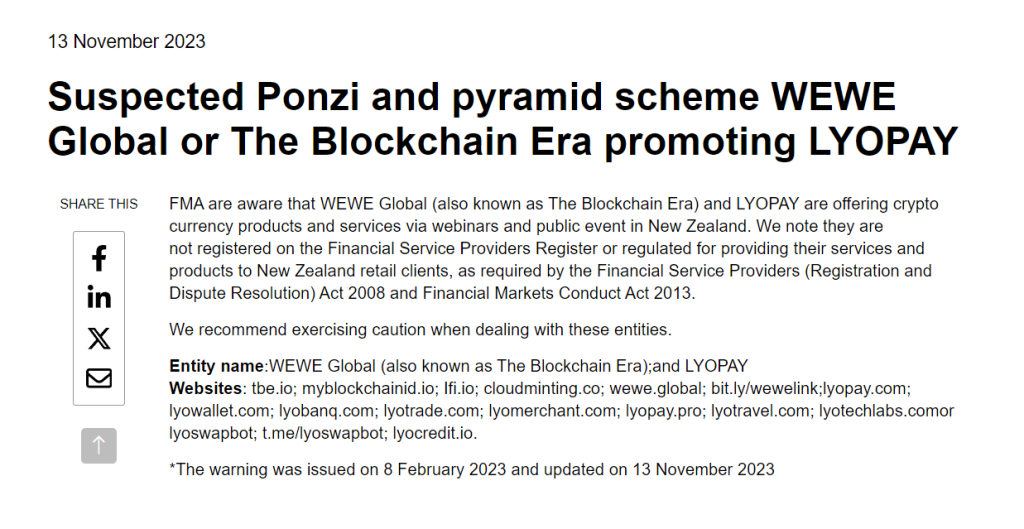
Task: Click the tbe.io website text
Action: tap(272, 389)
